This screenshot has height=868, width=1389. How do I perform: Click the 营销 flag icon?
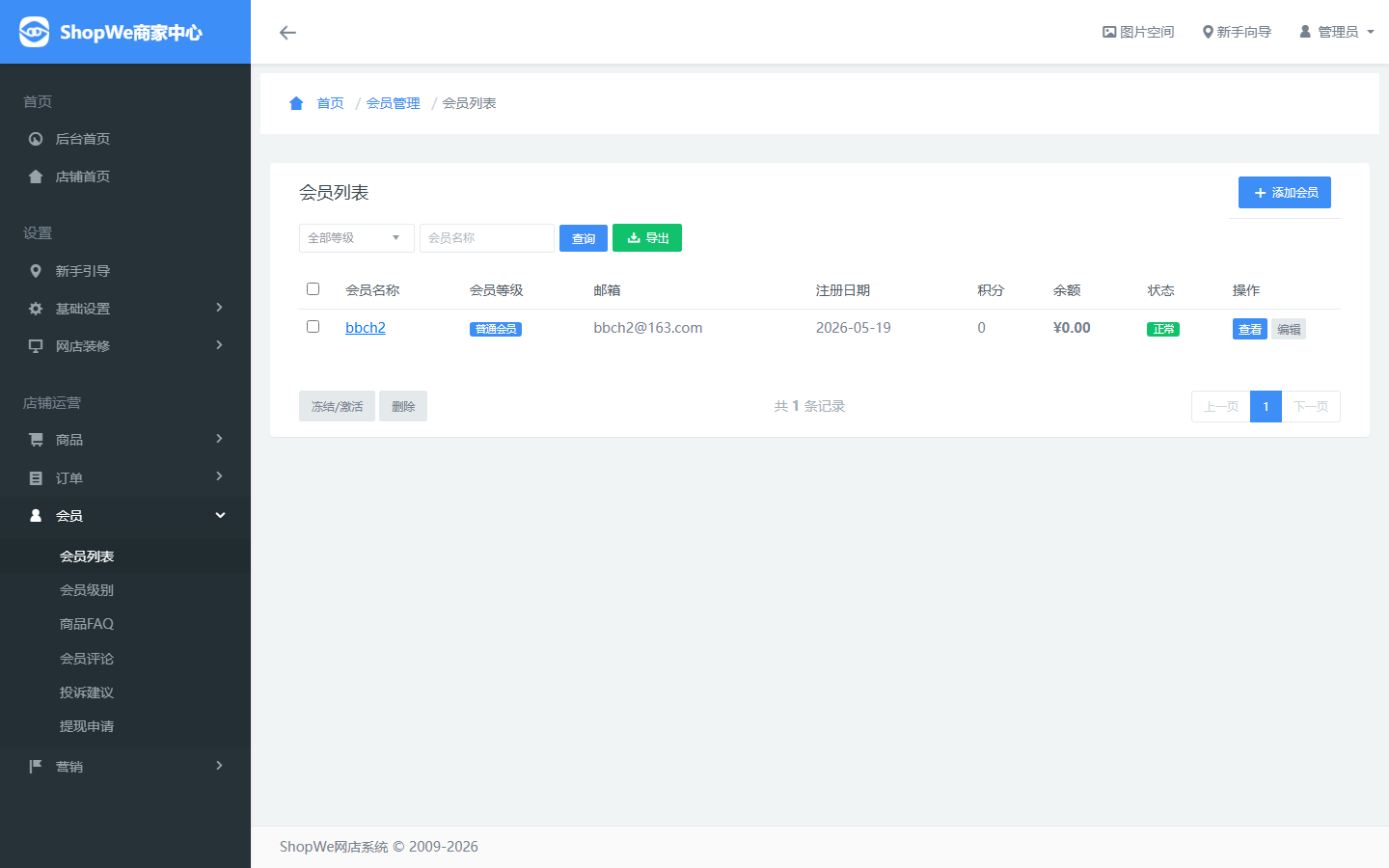[36, 767]
